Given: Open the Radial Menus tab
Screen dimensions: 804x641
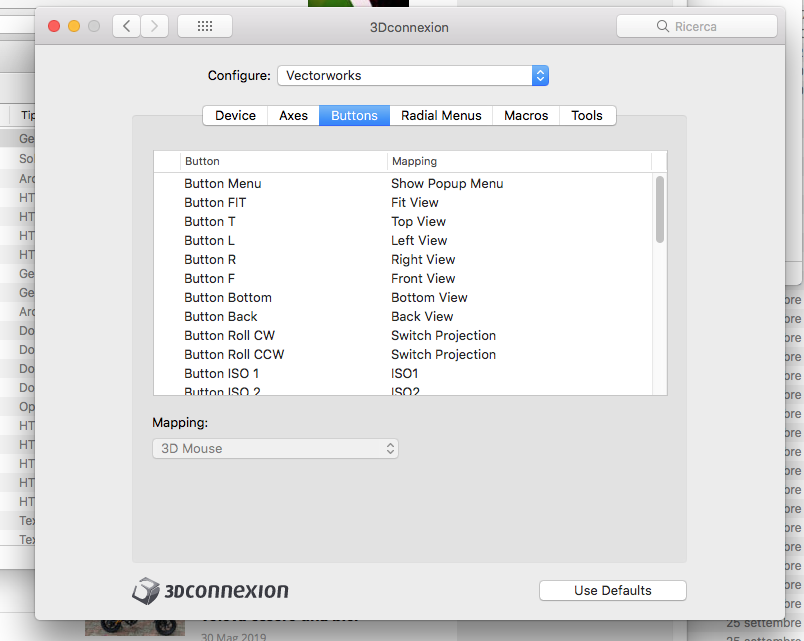Looking at the screenshot, I should point(441,116).
